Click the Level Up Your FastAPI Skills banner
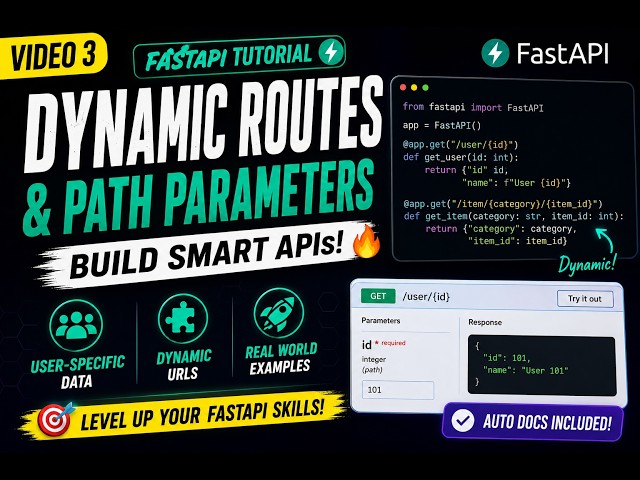This screenshot has width=640, height=480. [x=184, y=417]
